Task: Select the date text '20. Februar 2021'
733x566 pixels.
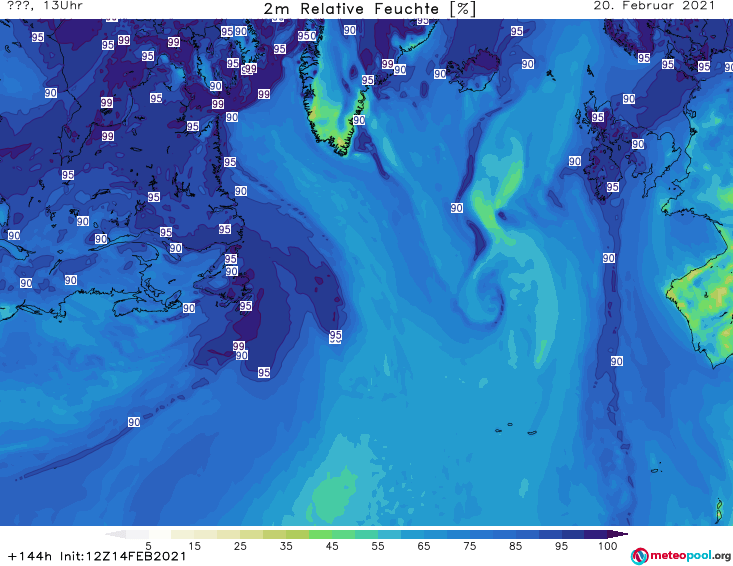Action: (x=654, y=6)
